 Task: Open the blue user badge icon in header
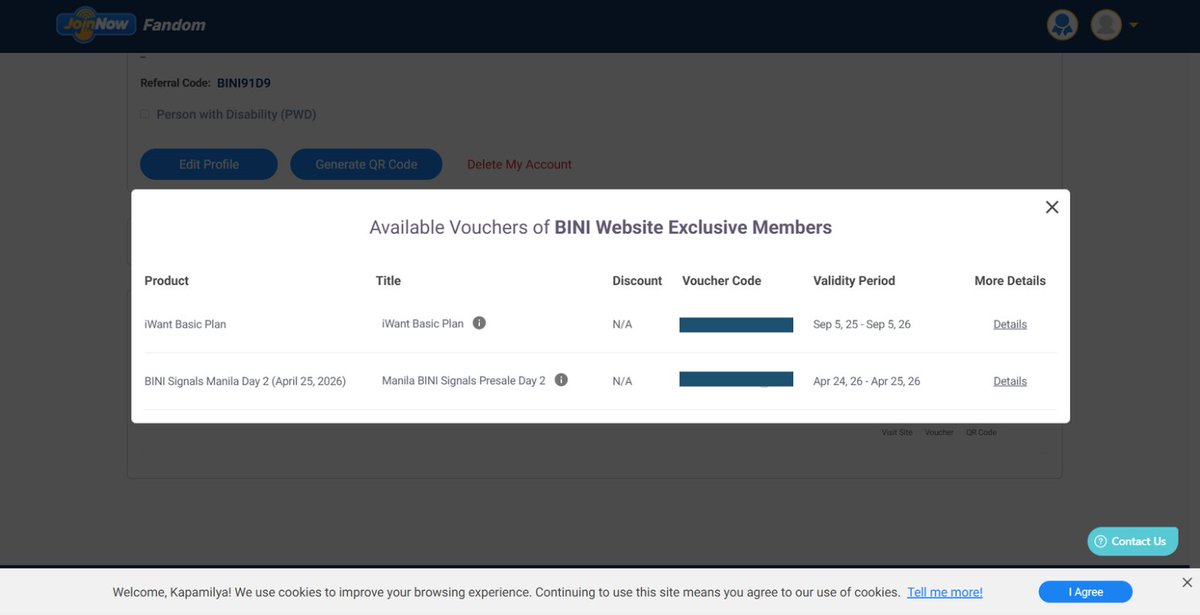[1062, 25]
